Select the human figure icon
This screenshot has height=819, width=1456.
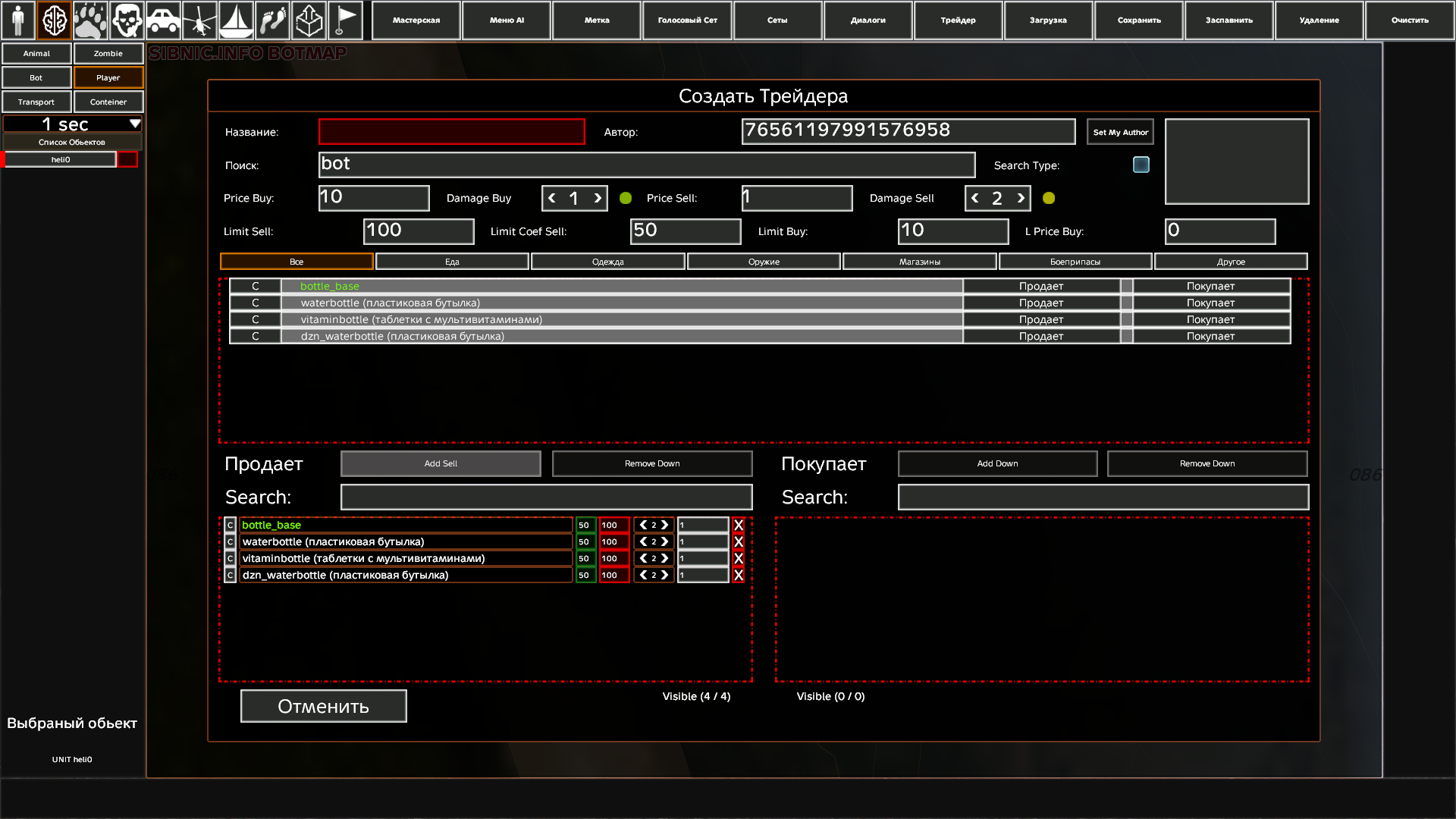pyautogui.click(x=18, y=20)
